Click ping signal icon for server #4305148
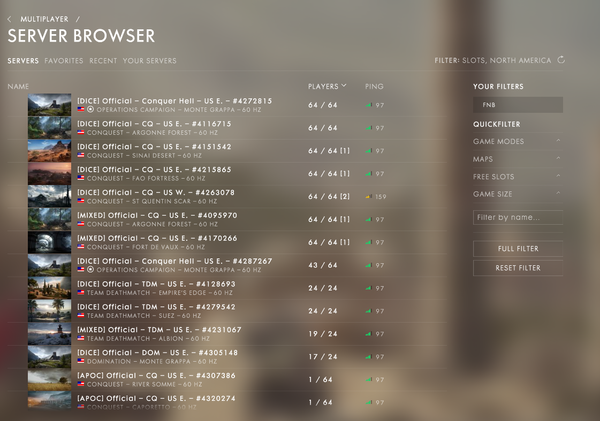The height and width of the screenshot is (421, 600). 368,357
